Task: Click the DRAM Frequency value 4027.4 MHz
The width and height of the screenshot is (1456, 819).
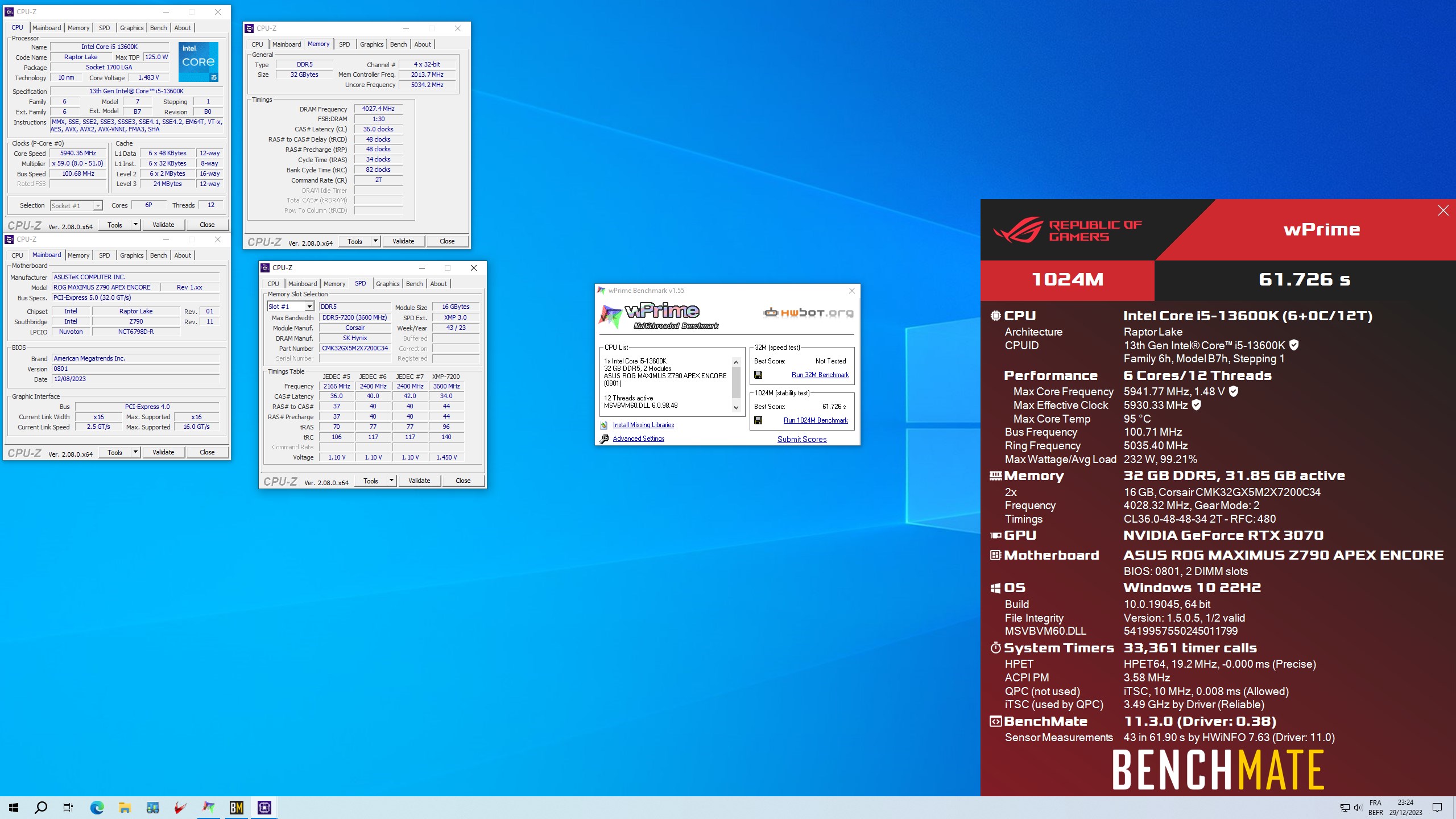Action: point(378,109)
